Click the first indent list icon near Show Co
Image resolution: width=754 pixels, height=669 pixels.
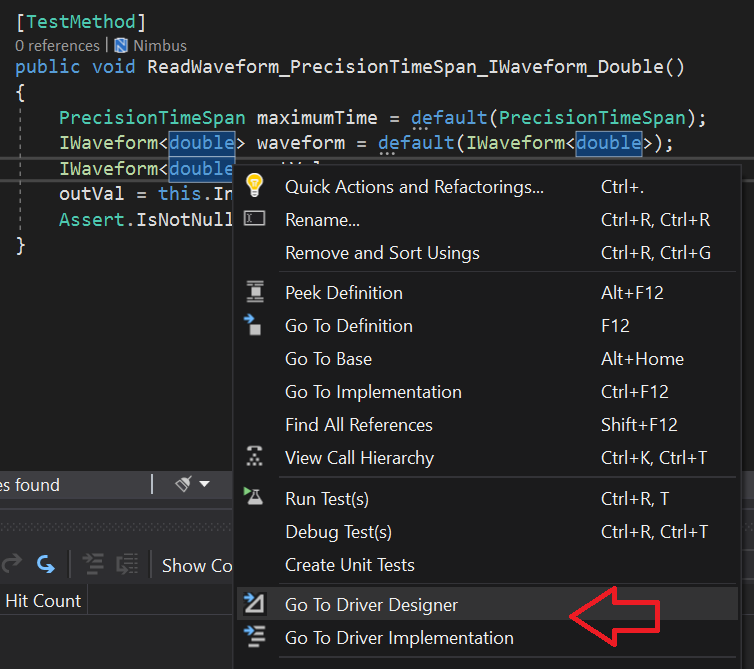tap(93, 564)
